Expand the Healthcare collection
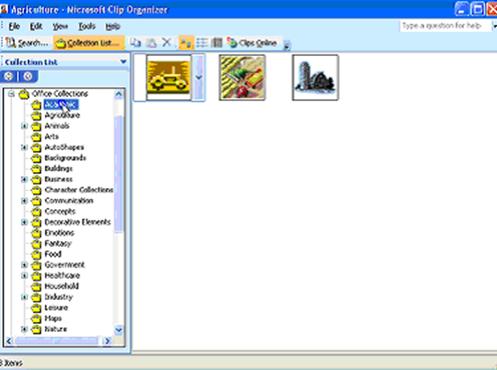Image resolution: width=497 pixels, height=370 pixels. [24, 275]
